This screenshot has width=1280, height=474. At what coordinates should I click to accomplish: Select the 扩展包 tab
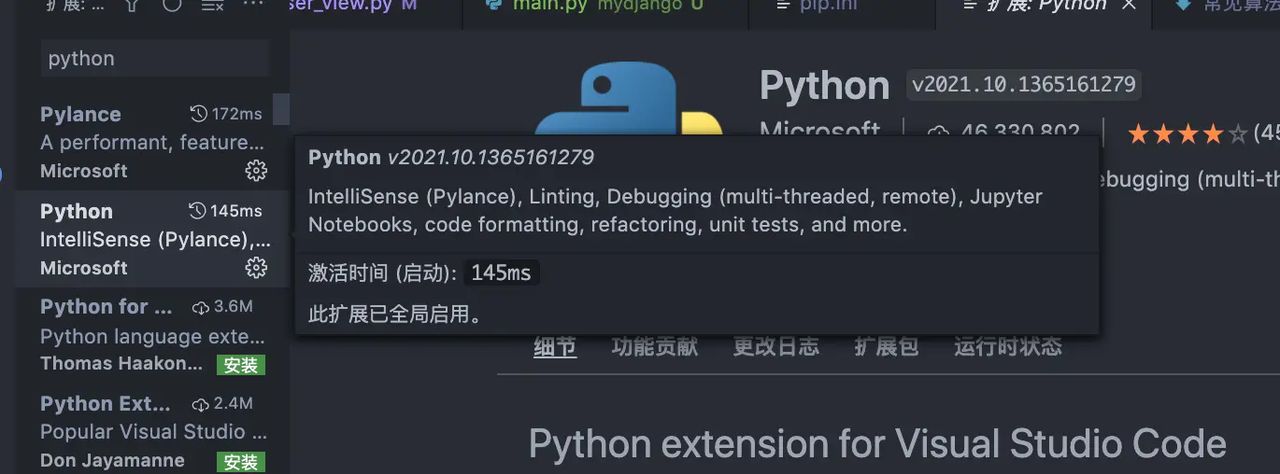click(886, 347)
